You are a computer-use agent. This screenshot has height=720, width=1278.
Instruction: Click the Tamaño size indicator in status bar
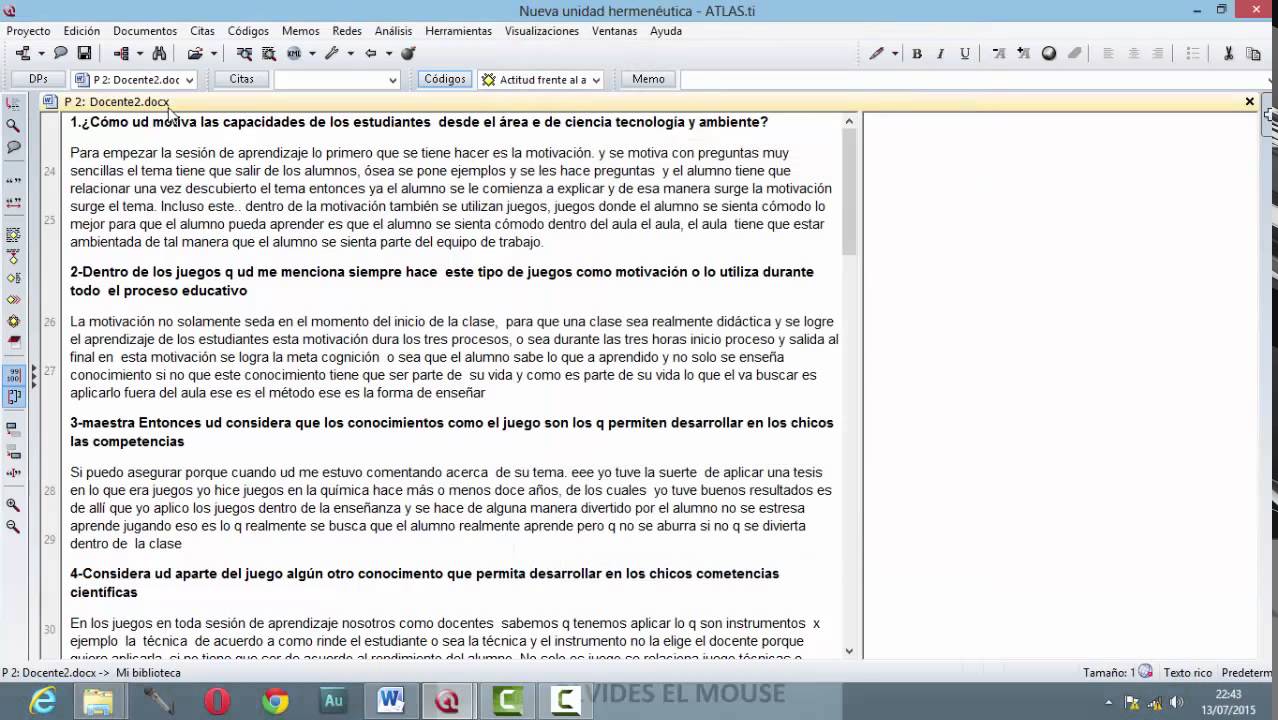(x=1117, y=673)
